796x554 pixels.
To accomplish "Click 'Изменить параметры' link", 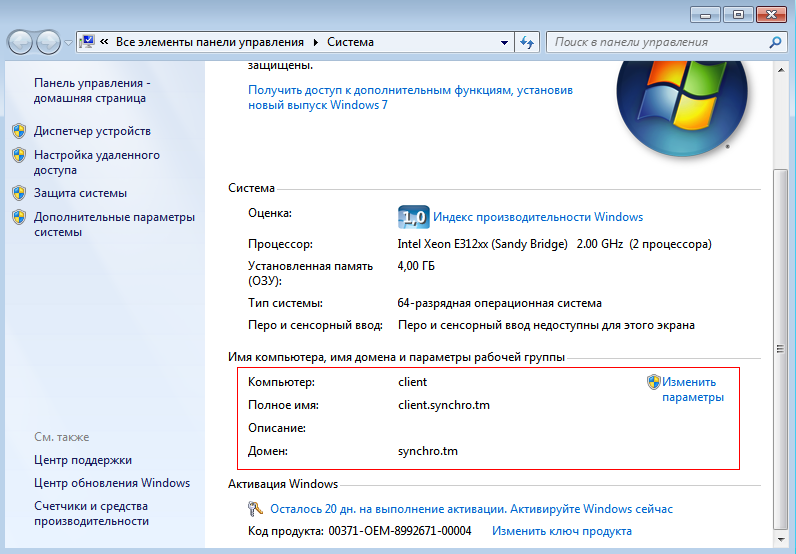I will 692,389.
